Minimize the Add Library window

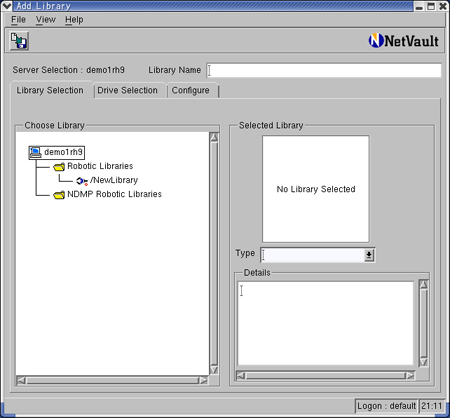(419, 6)
